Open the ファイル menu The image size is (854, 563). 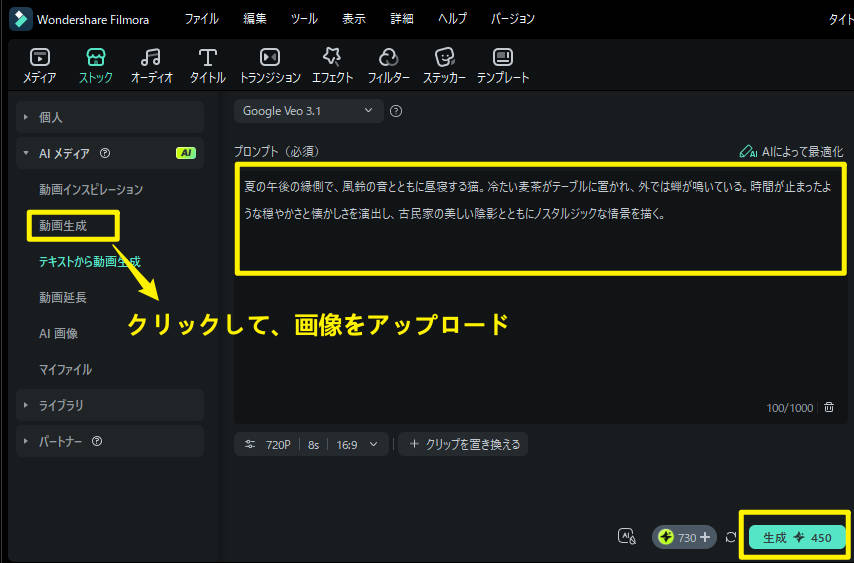pyautogui.click(x=201, y=19)
